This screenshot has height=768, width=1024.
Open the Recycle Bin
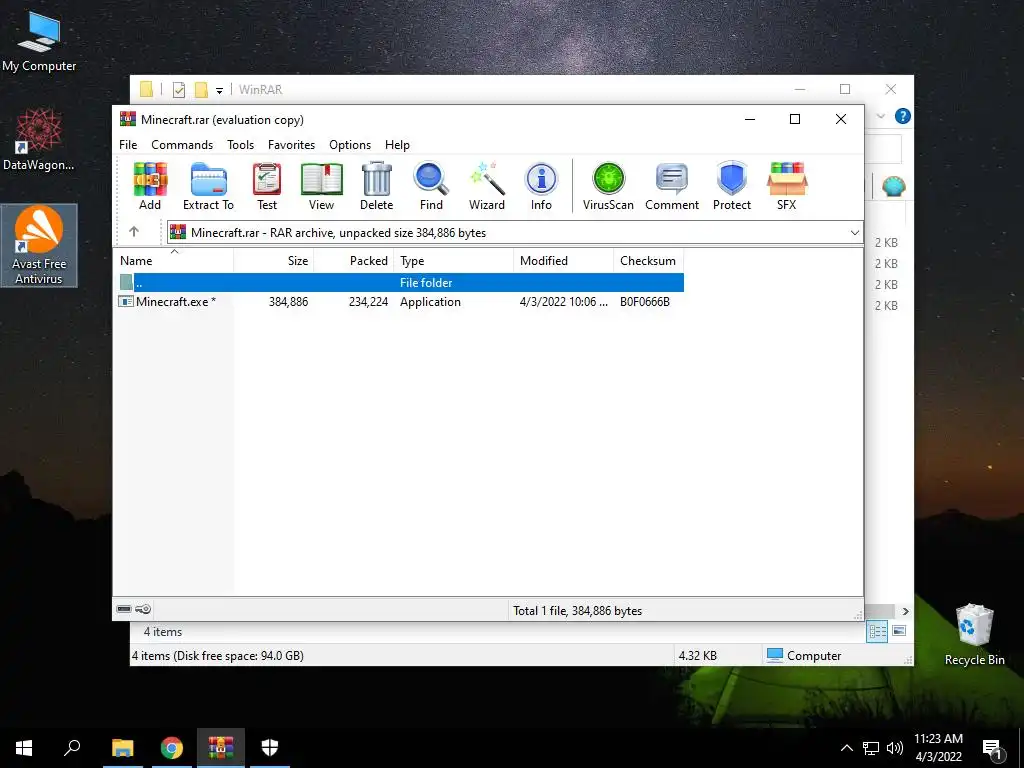click(x=974, y=634)
